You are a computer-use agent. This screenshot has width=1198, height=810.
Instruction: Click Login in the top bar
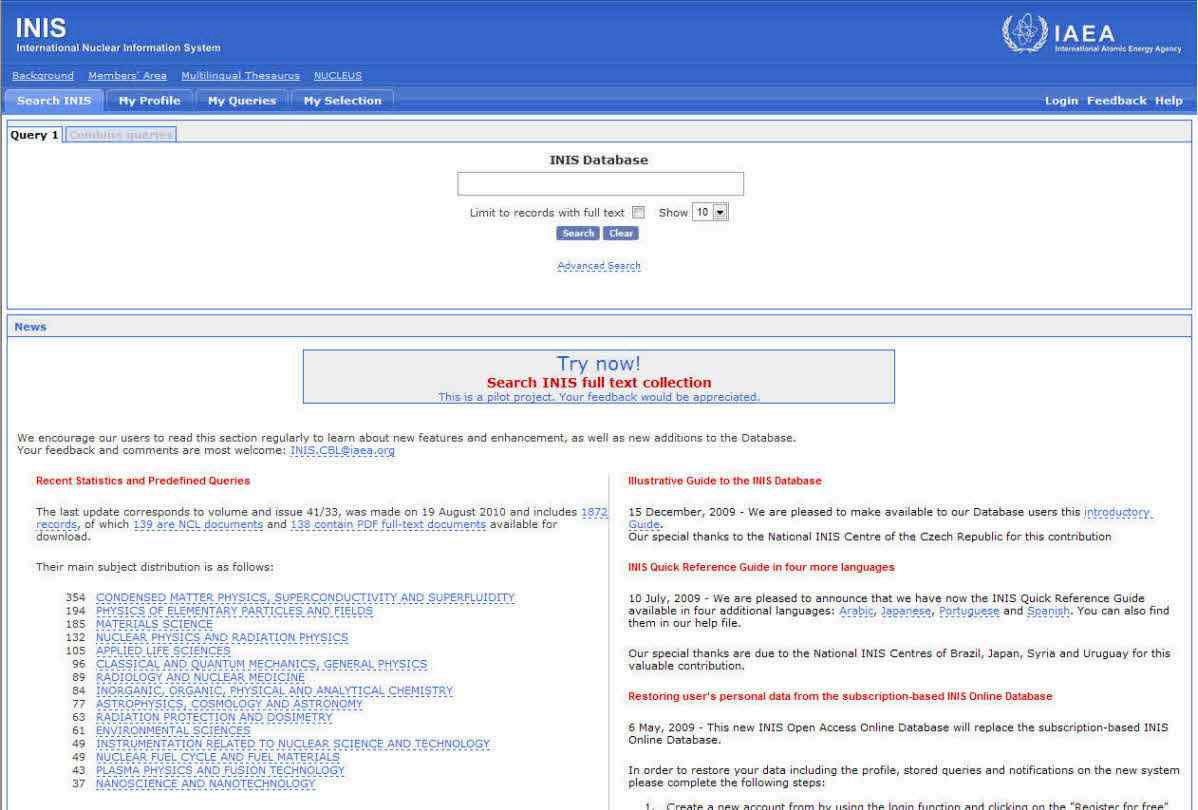coord(1061,100)
